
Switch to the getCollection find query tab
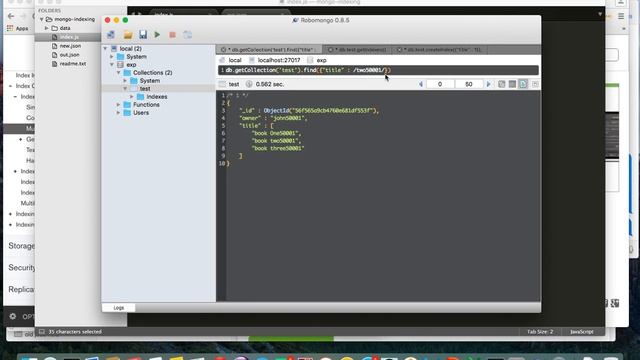tap(269, 50)
